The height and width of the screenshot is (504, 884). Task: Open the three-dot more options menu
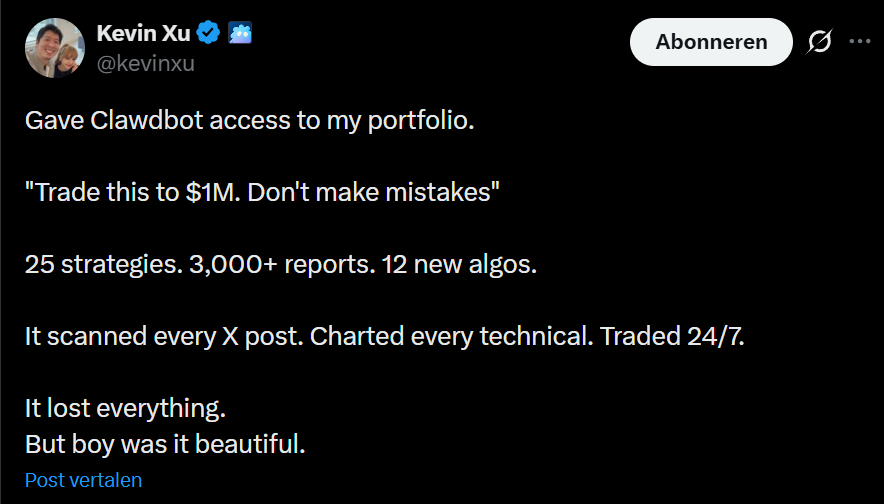[x=859, y=42]
